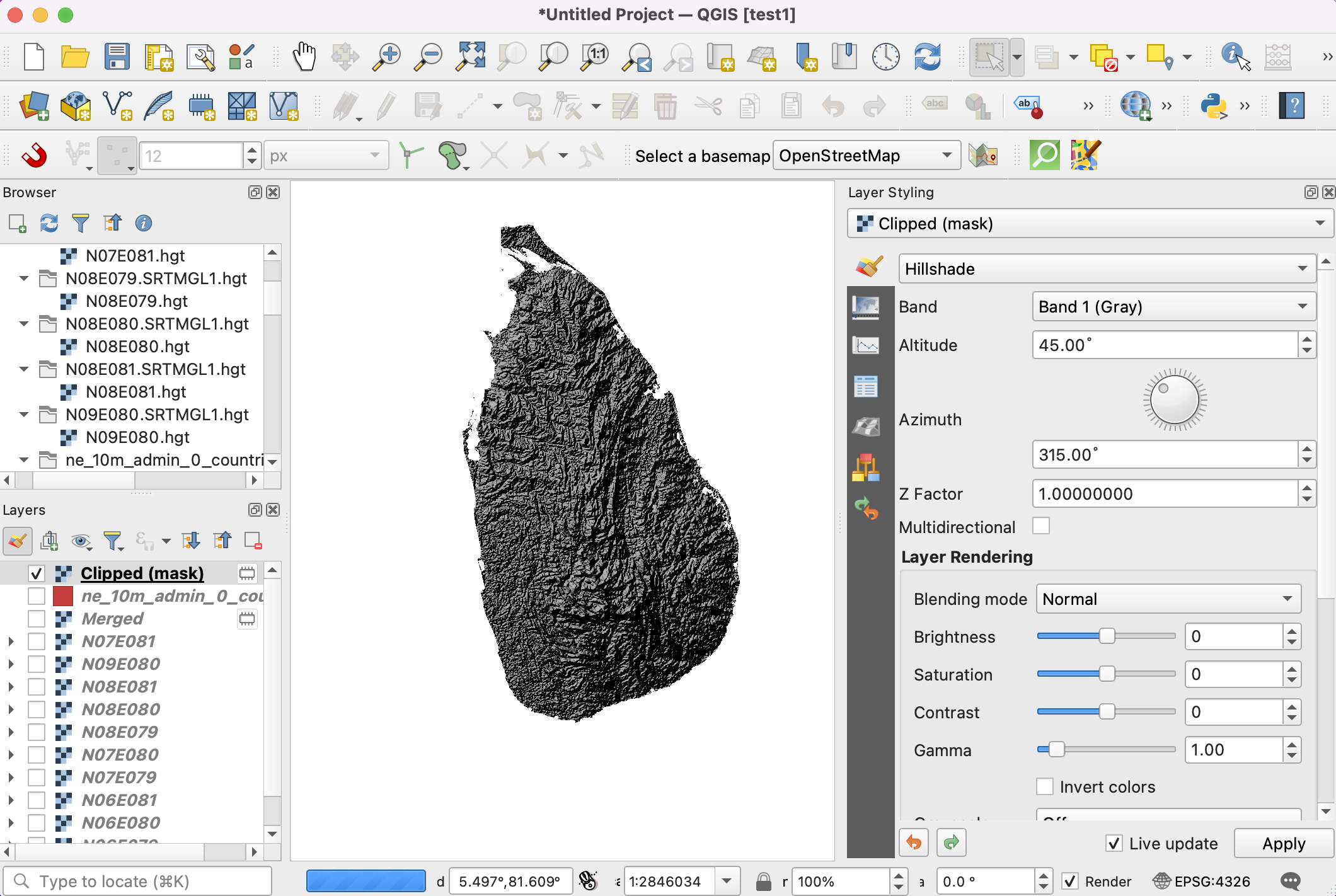Open the Transparency tab in Layer Styling
The width and height of the screenshot is (1336, 896).
[866, 307]
